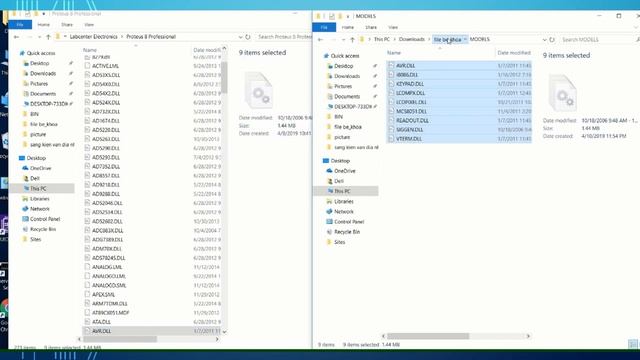Select OneDrive in MODELS window sidebar

click(x=344, y=171)
